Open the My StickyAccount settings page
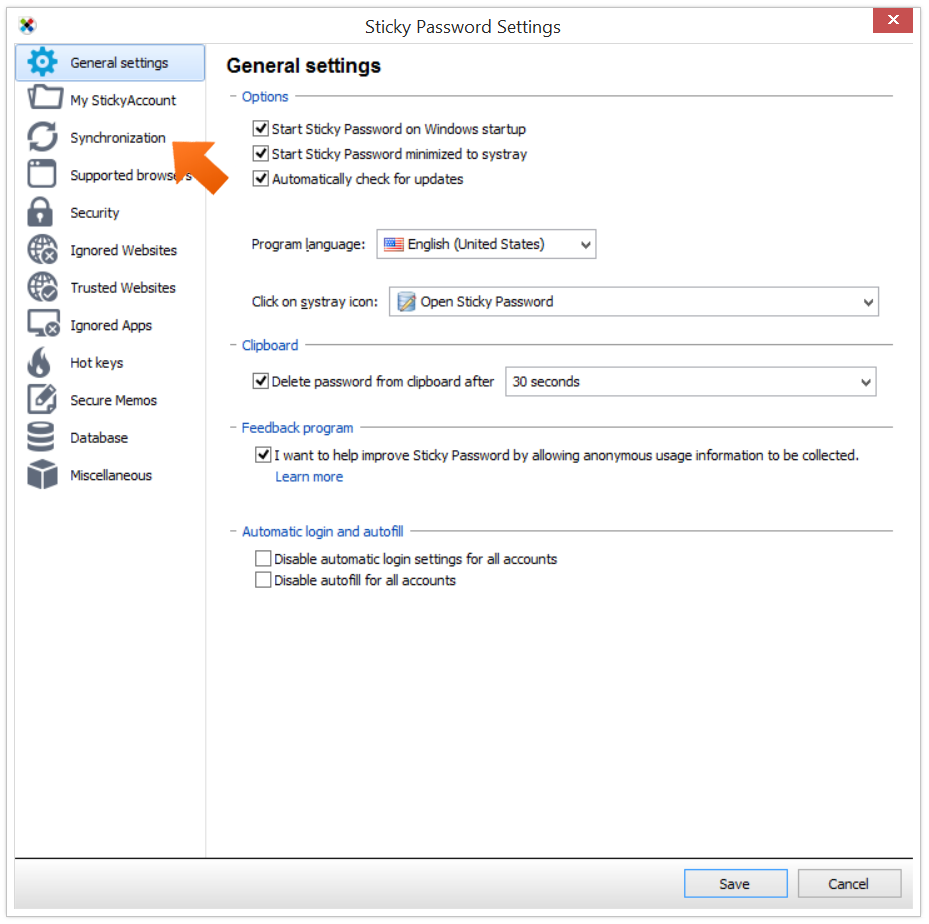The height and width of the screenshot is (924, 929). (x=123, y=100)
